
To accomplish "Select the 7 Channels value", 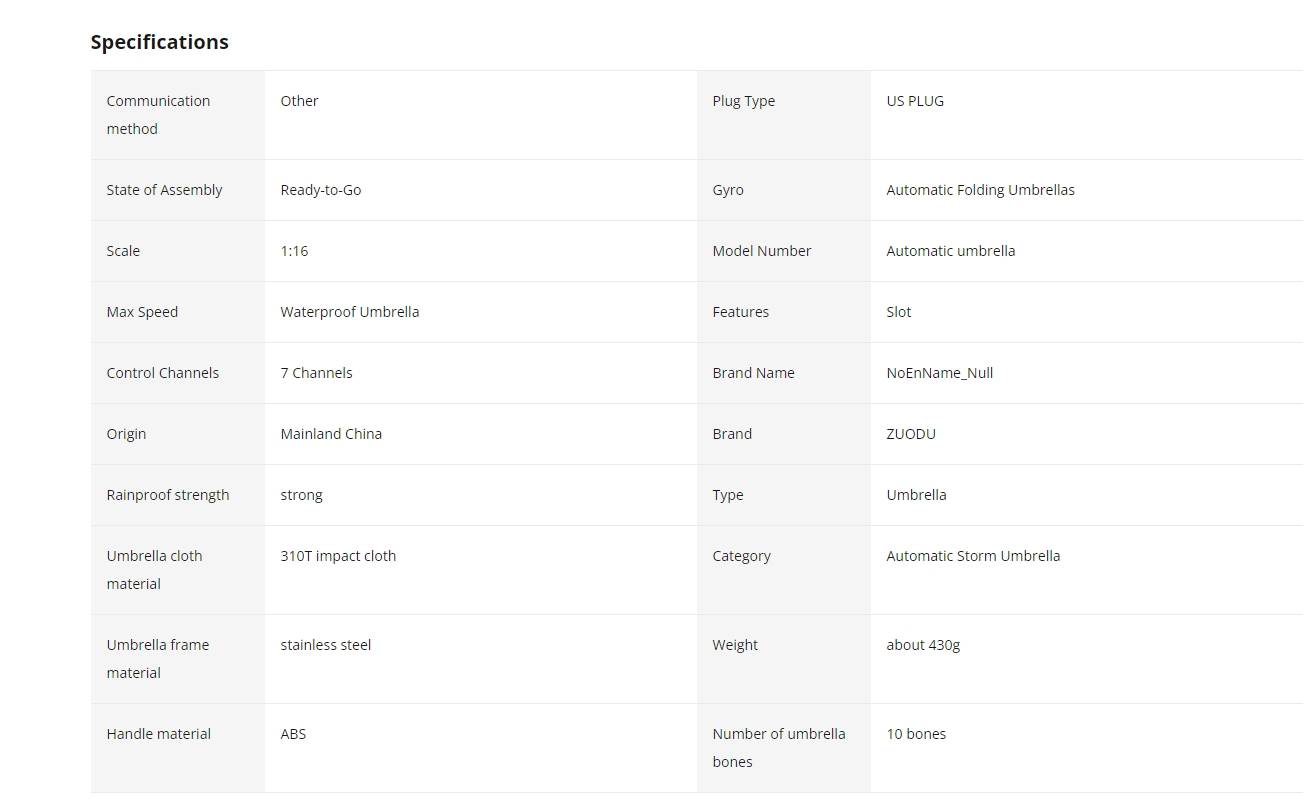I will pos(316,373).
